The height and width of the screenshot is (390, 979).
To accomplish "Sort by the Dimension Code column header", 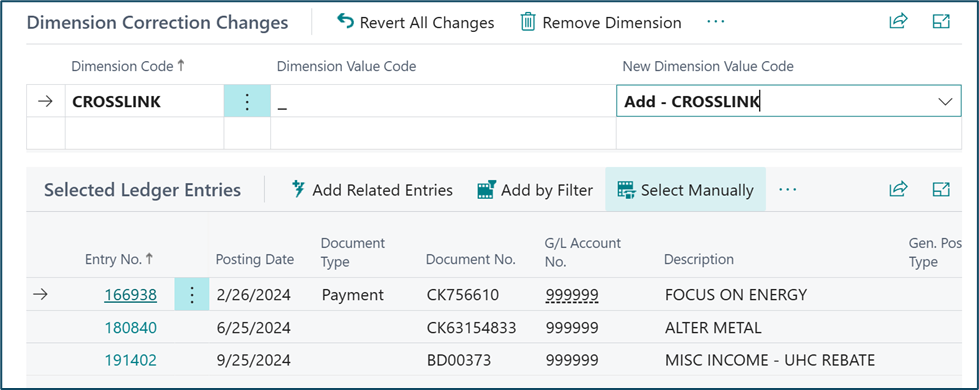I will point(128,66).
